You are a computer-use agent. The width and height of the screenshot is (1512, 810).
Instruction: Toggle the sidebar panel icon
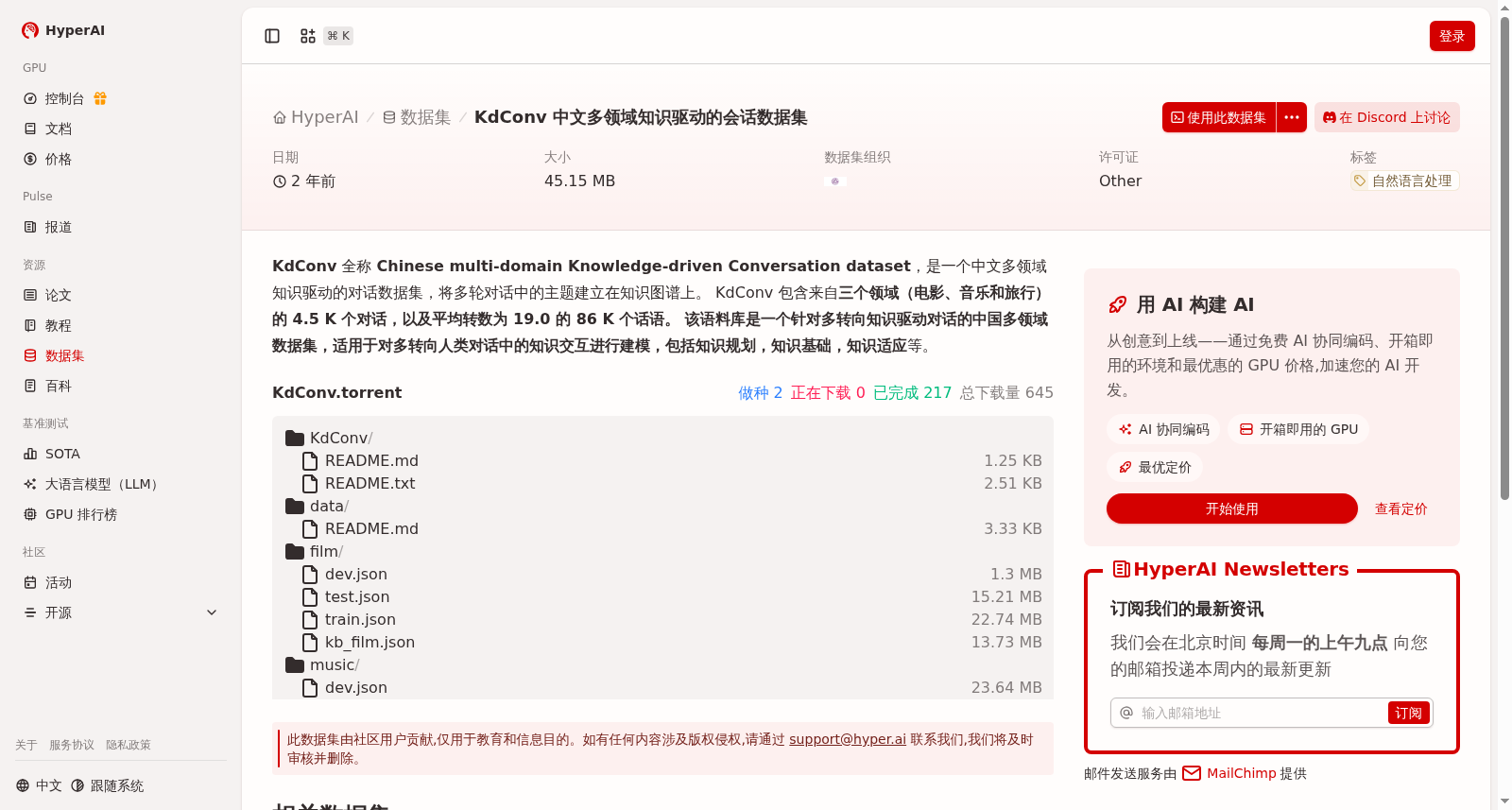pyautogui.click(x=272, y=36)
